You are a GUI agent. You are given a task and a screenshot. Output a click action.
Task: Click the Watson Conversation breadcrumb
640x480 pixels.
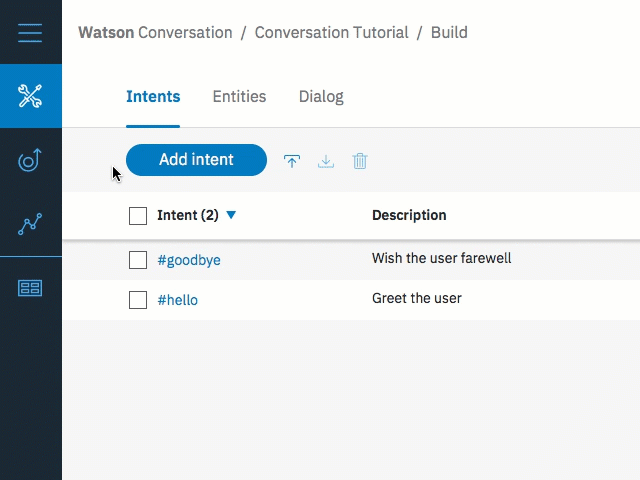click(x=155, y=33)
